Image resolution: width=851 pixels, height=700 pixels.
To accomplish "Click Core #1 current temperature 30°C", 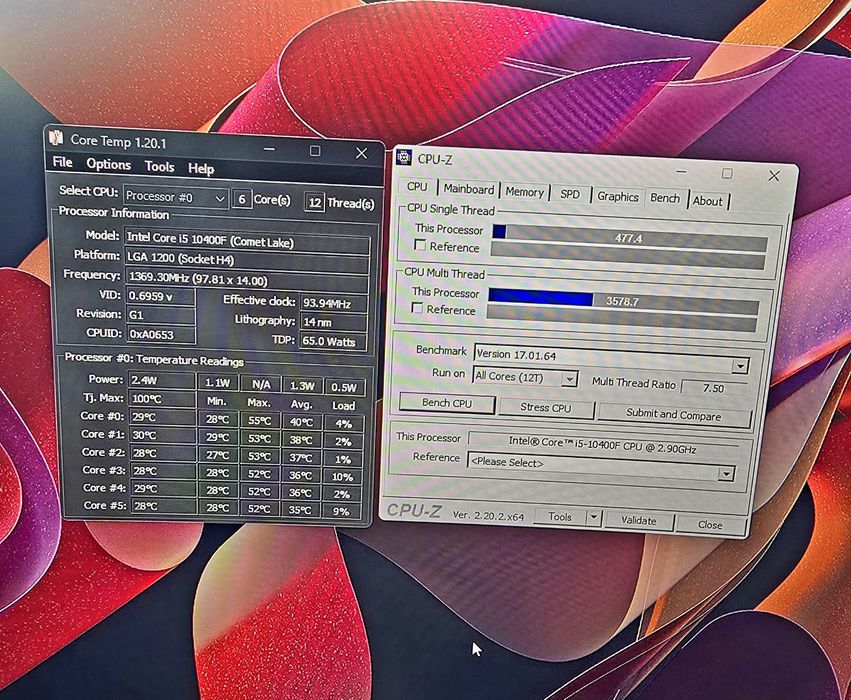I will coord(162,435).
